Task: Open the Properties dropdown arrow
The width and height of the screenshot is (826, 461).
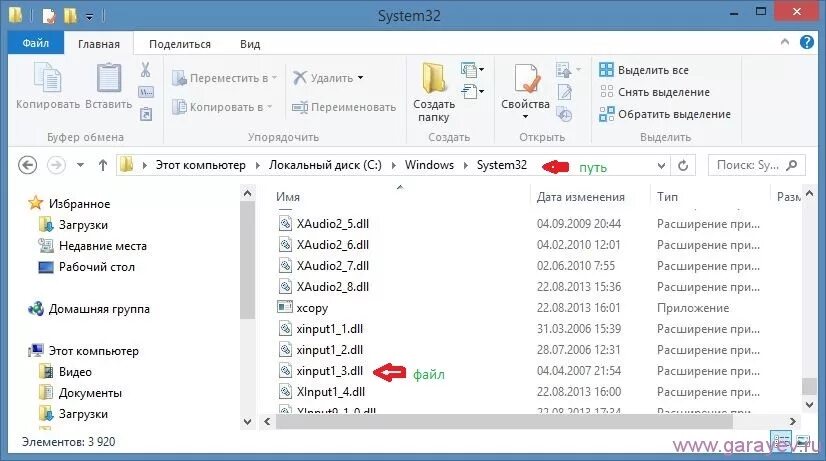Action: pos(525,116)
